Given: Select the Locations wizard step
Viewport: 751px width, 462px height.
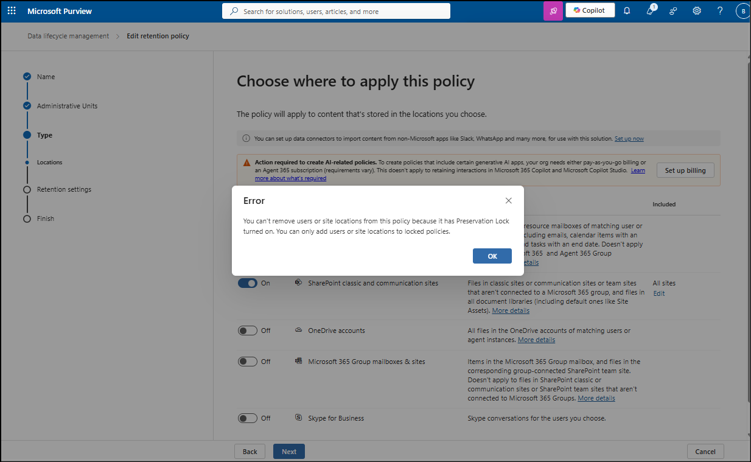Looking at the screenshot, I should pyautogui.click(x=49, y=162).
